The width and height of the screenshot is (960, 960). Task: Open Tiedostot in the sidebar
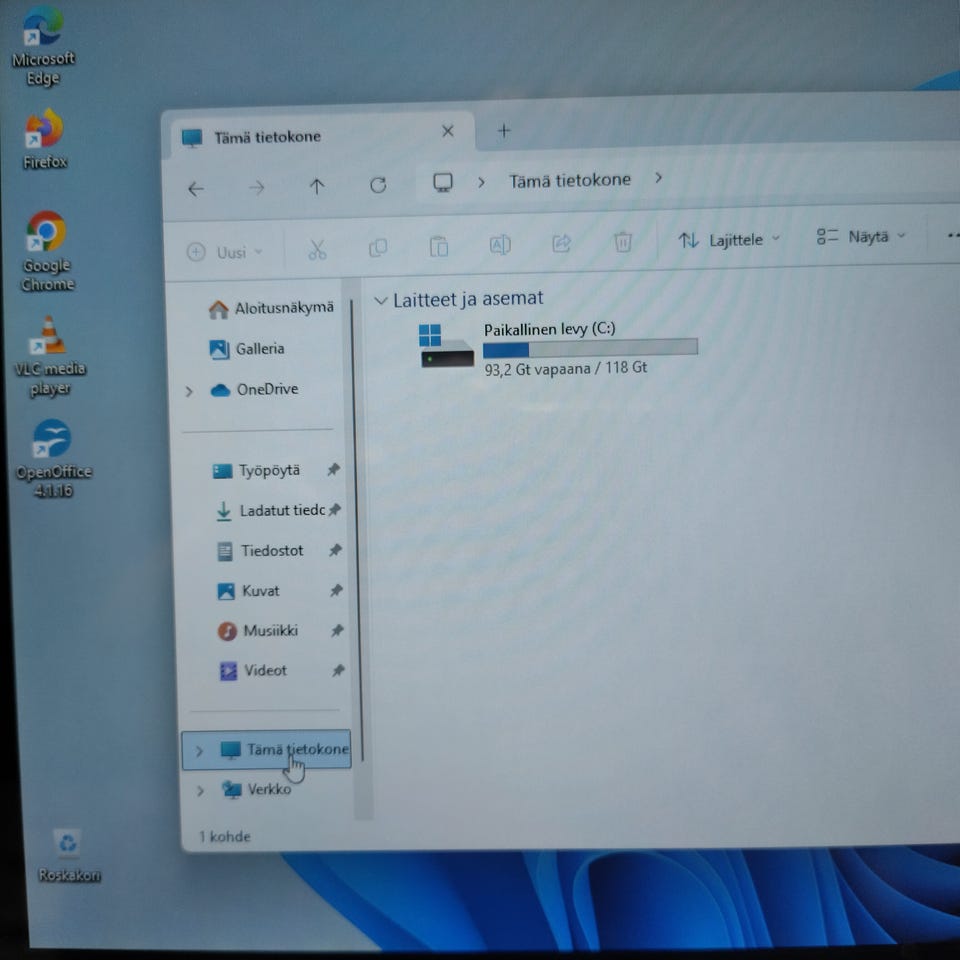point(260,550)
